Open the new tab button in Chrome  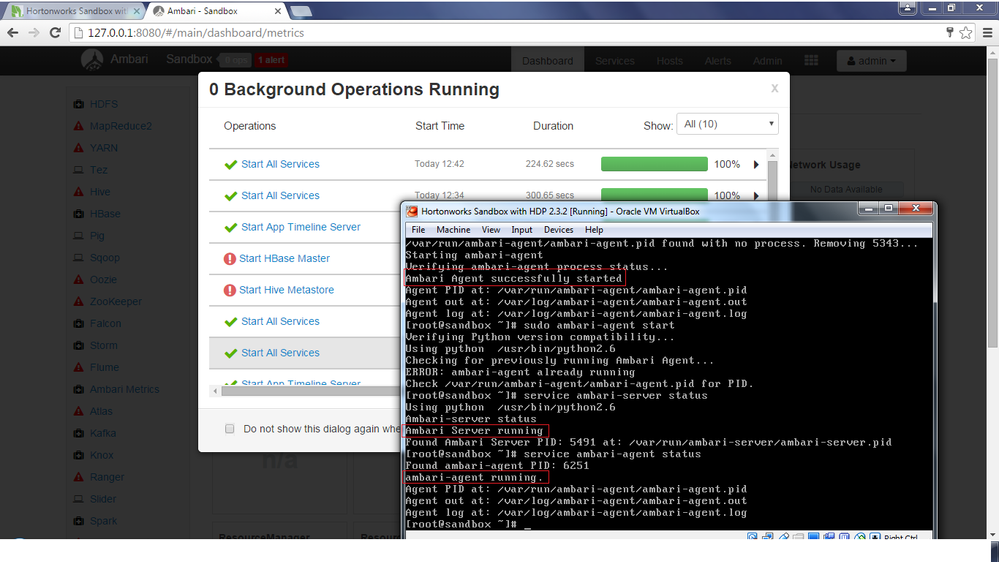[301, 11]
